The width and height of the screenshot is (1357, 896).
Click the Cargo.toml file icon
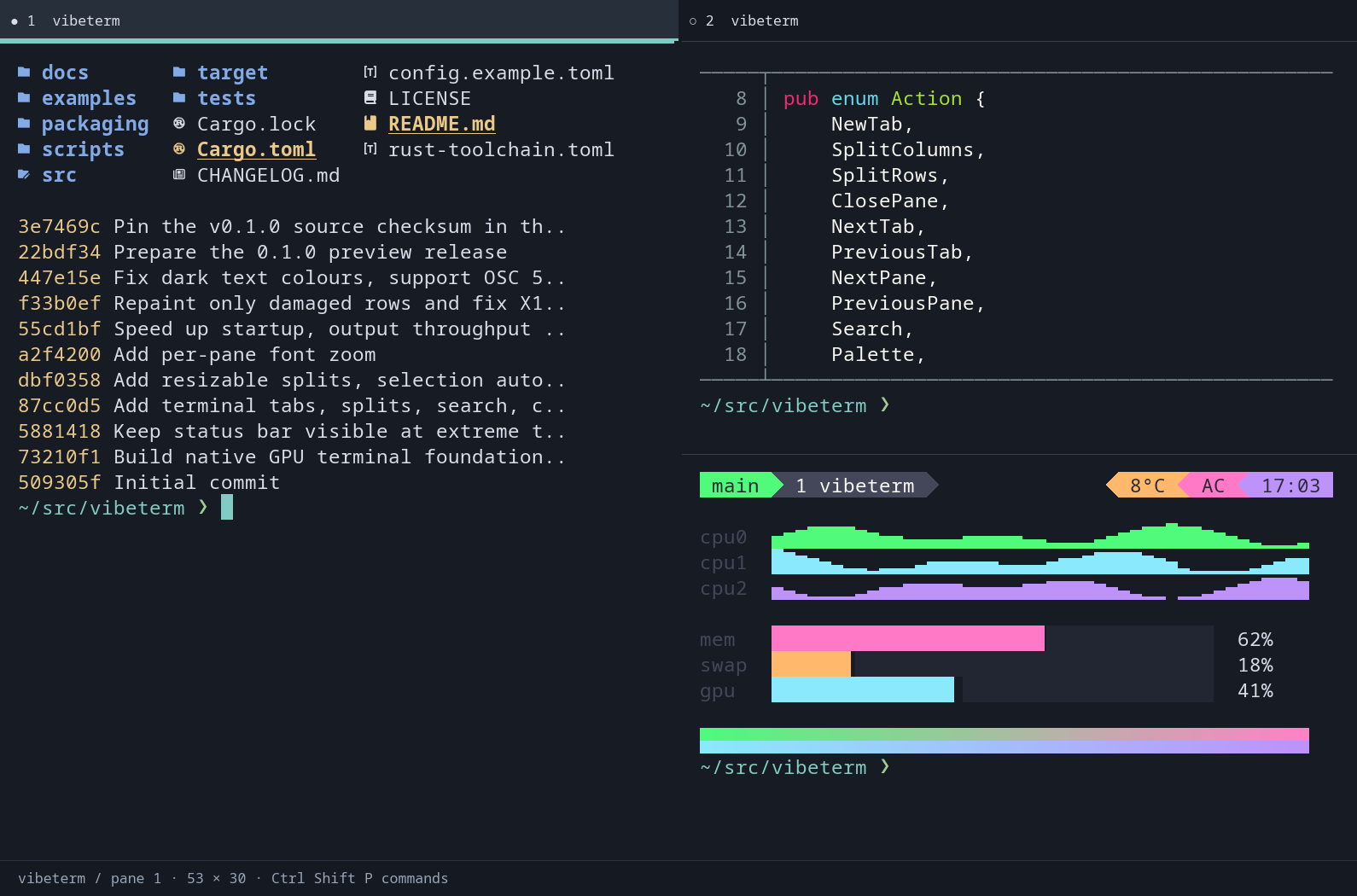(179, 149)
